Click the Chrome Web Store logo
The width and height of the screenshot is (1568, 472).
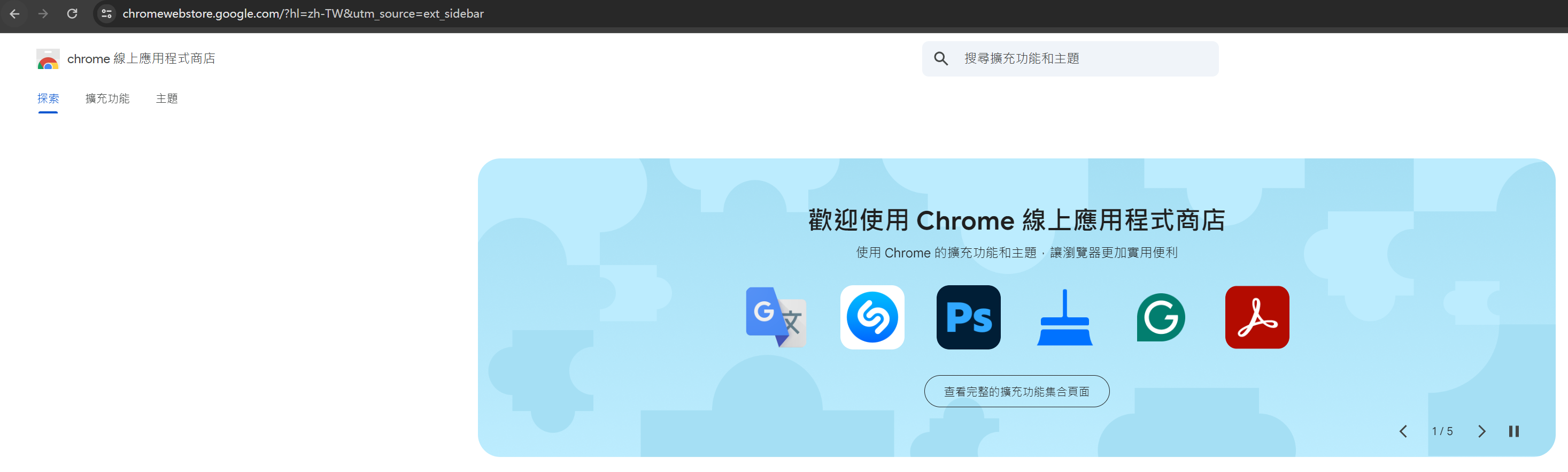coord(48,59)
